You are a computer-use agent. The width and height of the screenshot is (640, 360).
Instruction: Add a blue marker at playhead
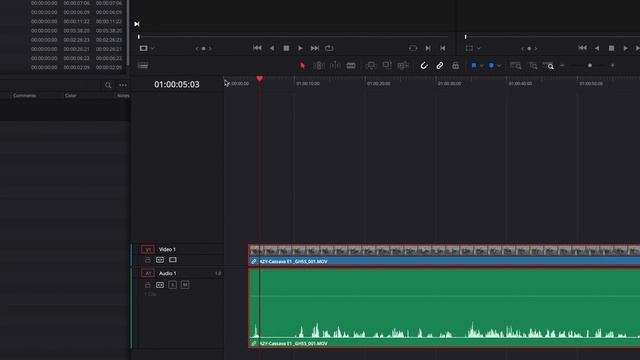(491, 65)
